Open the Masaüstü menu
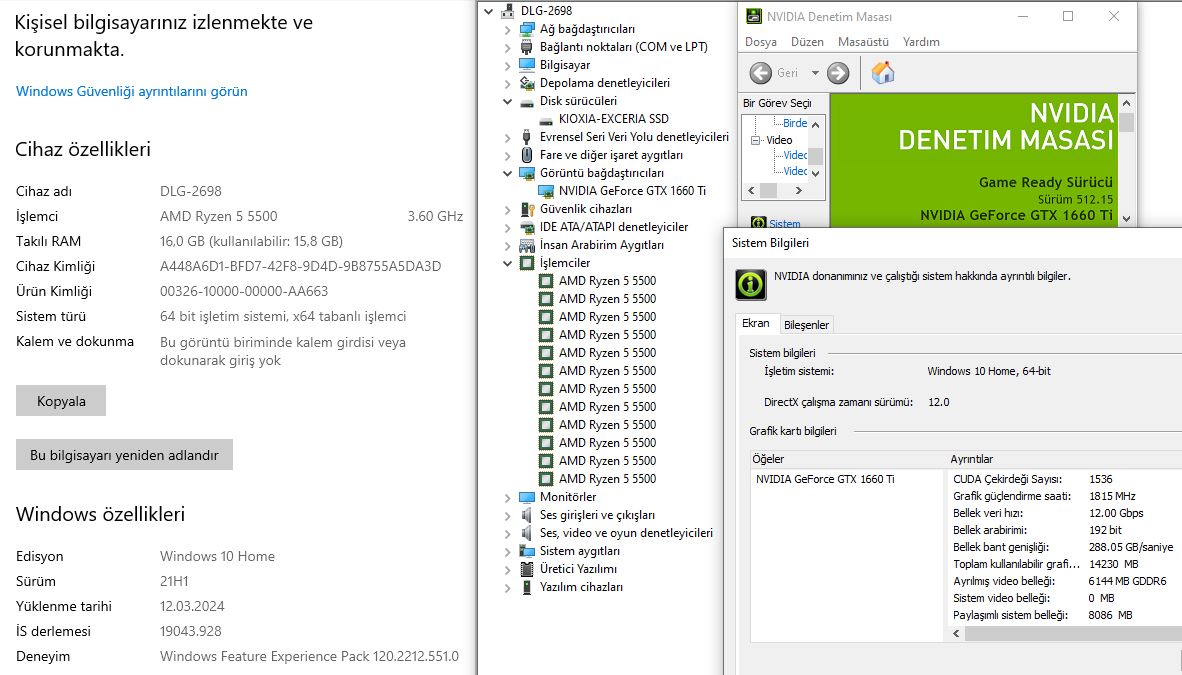 coord(863,42)
